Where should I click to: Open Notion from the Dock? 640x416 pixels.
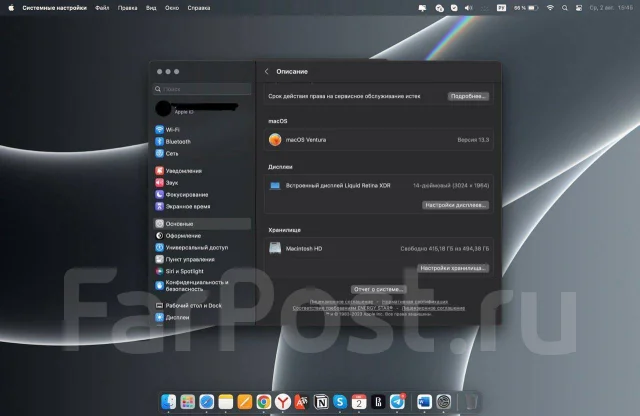click(x=321, y=402)
